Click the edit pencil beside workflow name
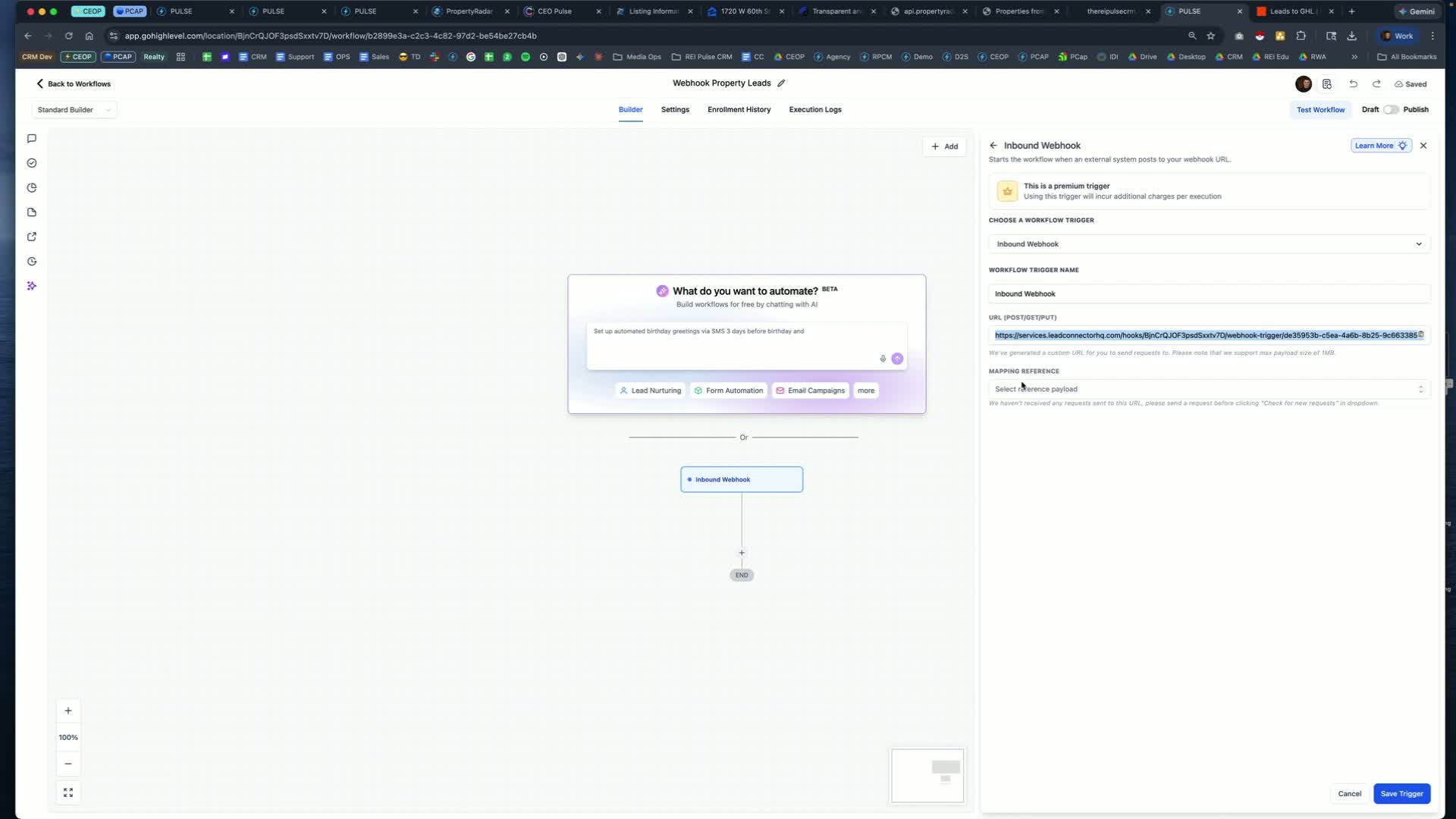The image size is (1456, 819). [x=781, y=83]
